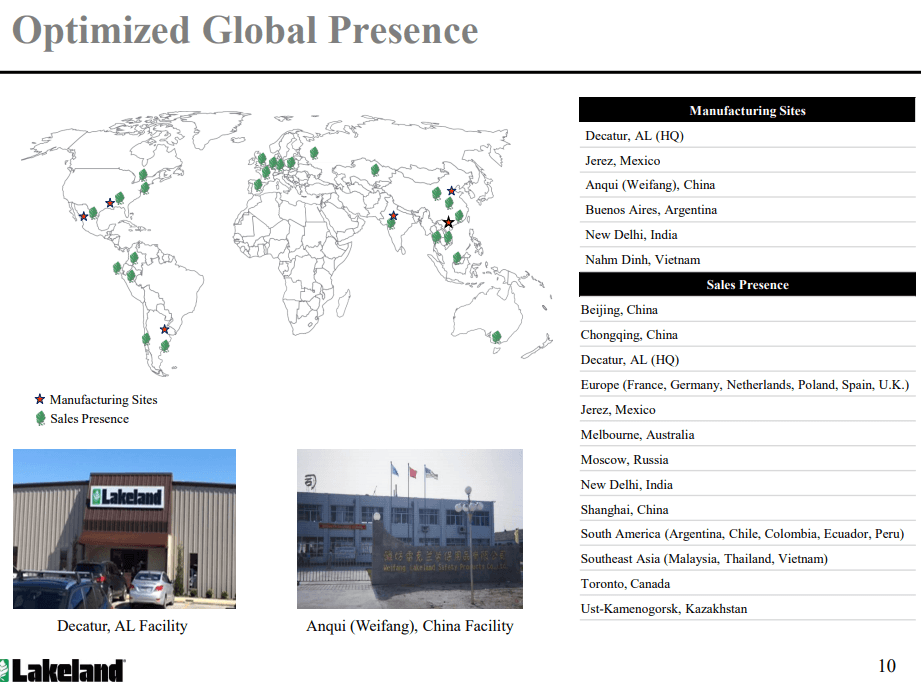
Task: Select the 'Beijing, China' row
Action: [x=747, y=309]
